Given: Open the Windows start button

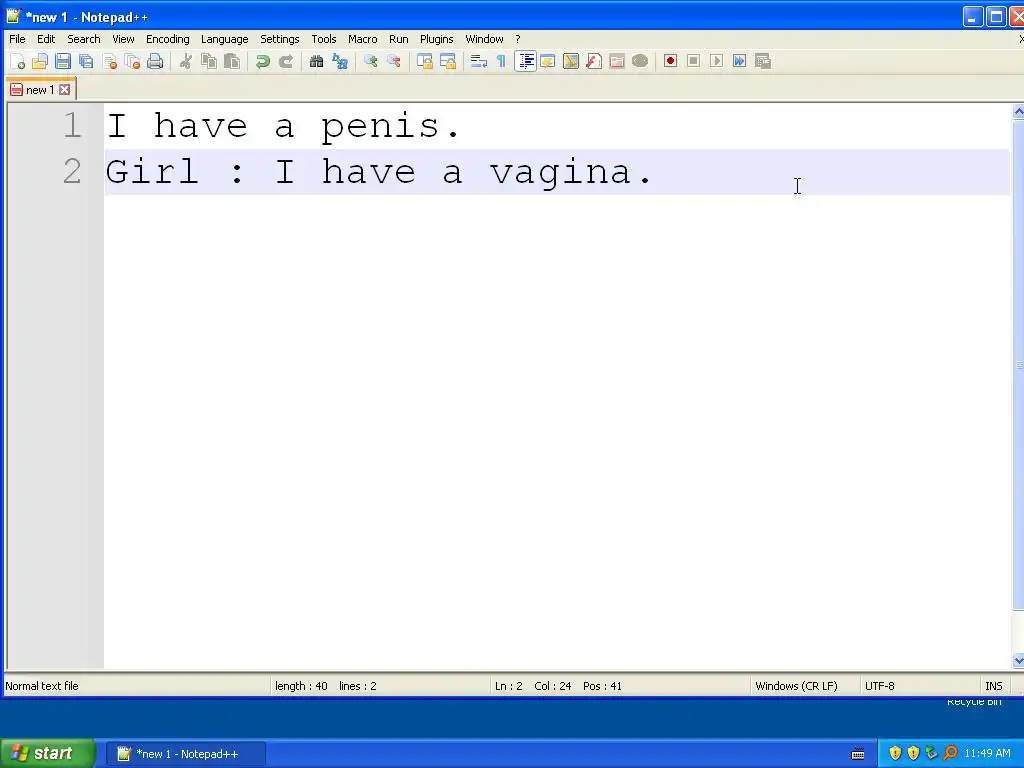Looking at the screenshot, I should tap(47, 754).
